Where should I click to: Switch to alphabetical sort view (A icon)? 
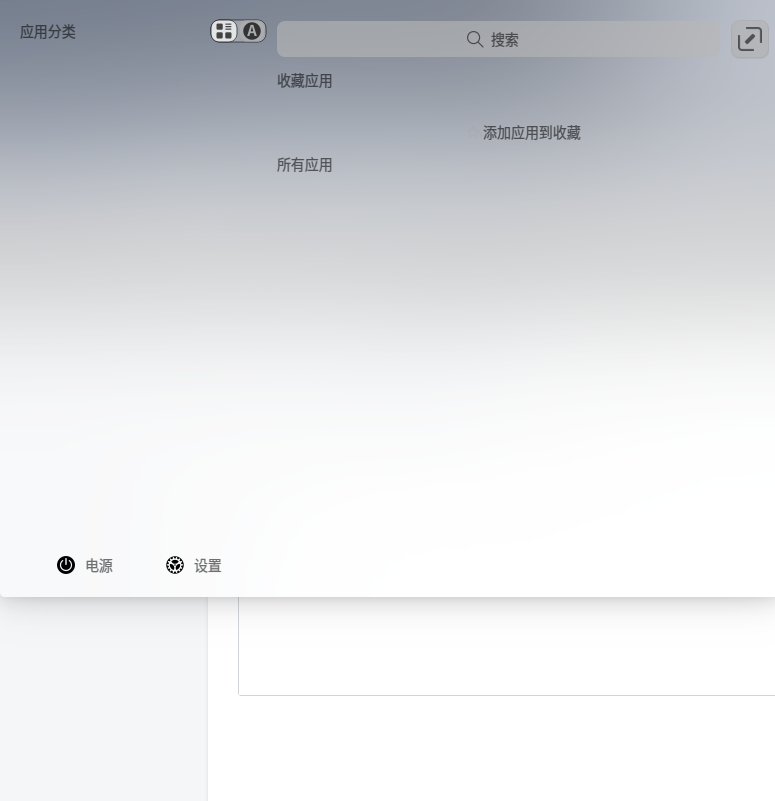(x=252, y=31)
